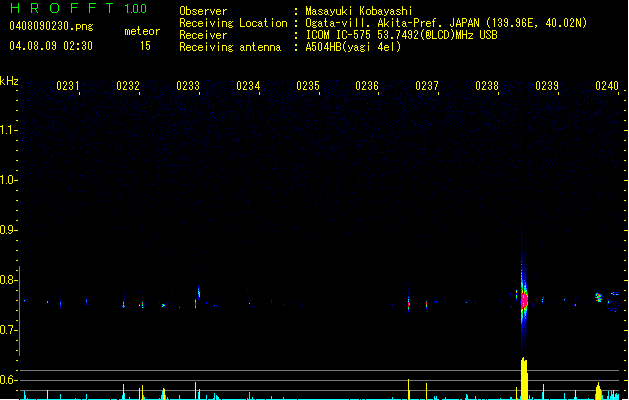Select observer name Masayuki Kobayashi
629x400 pixels.
359,11
